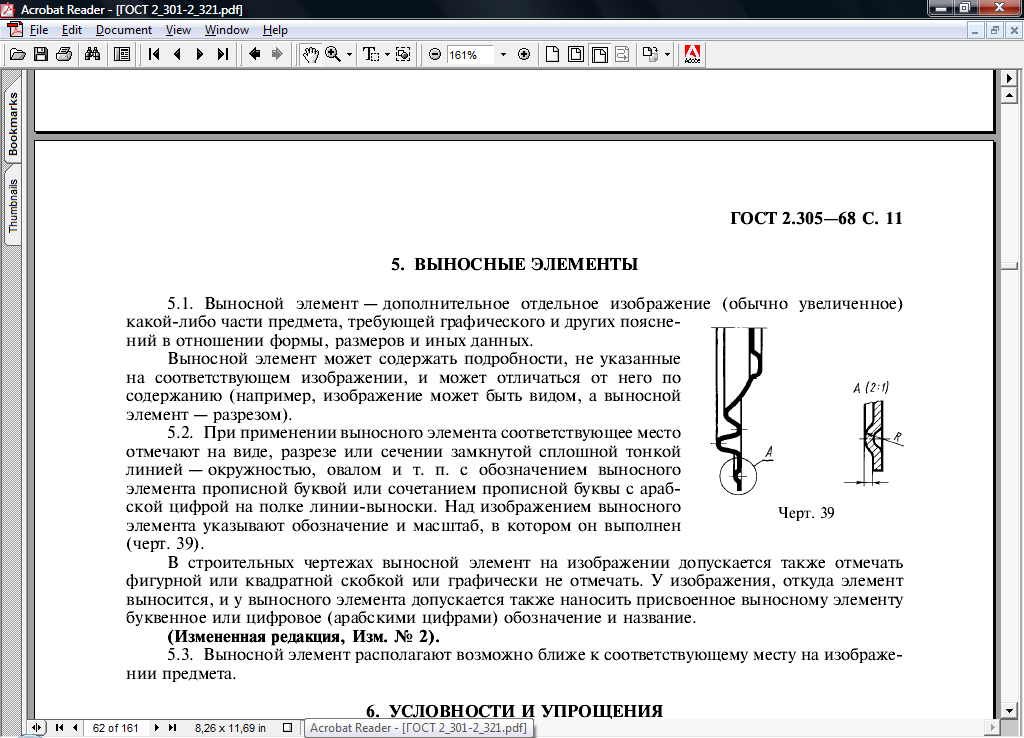Go to the first page in toolbar
The image size is (1024, 738).
[154, 54]
